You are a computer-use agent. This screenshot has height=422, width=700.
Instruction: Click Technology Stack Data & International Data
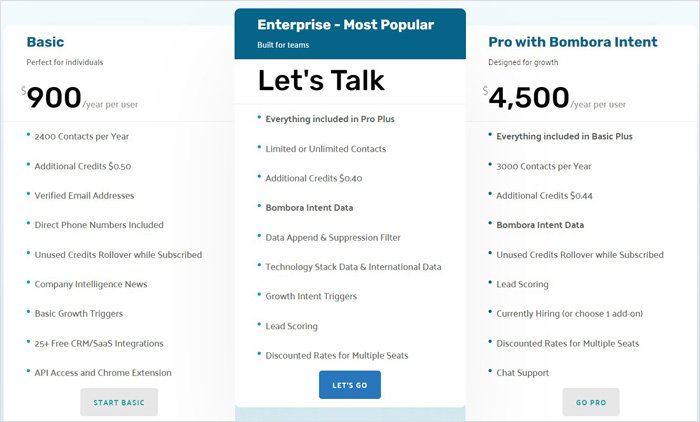[353, 267]
